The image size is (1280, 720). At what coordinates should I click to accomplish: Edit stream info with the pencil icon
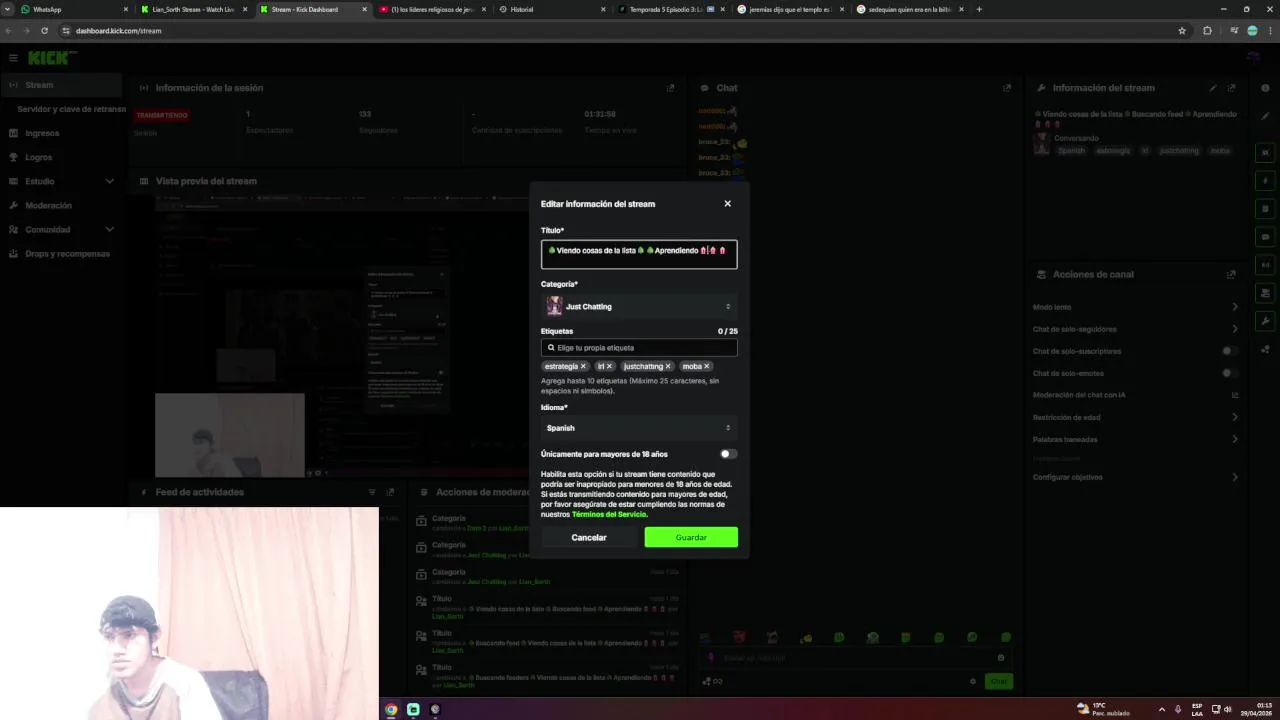click(1213, 88)
